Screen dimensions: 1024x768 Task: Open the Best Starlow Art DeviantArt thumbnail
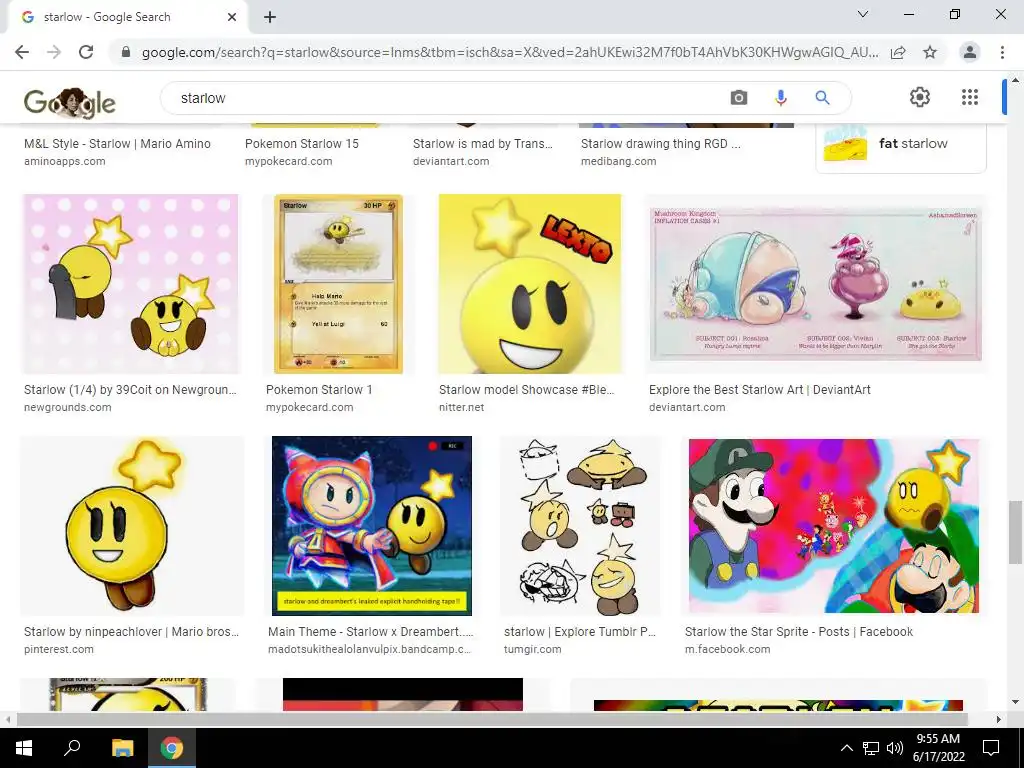816,284
